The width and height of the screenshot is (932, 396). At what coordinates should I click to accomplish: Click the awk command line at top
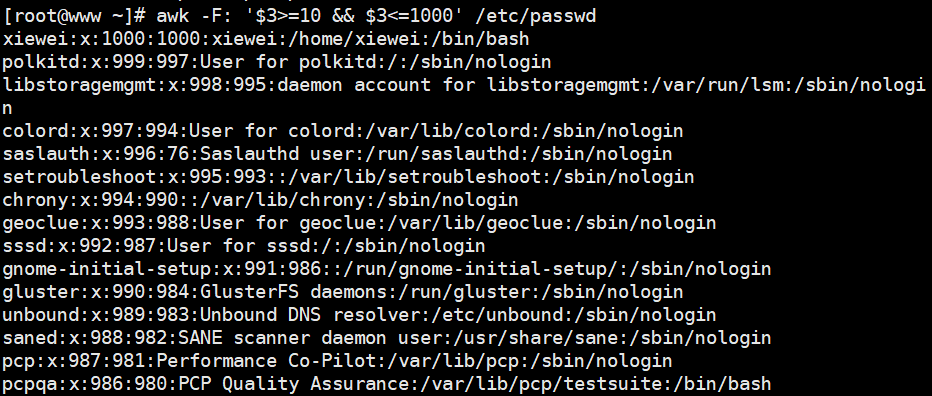[x=300, y=16]
